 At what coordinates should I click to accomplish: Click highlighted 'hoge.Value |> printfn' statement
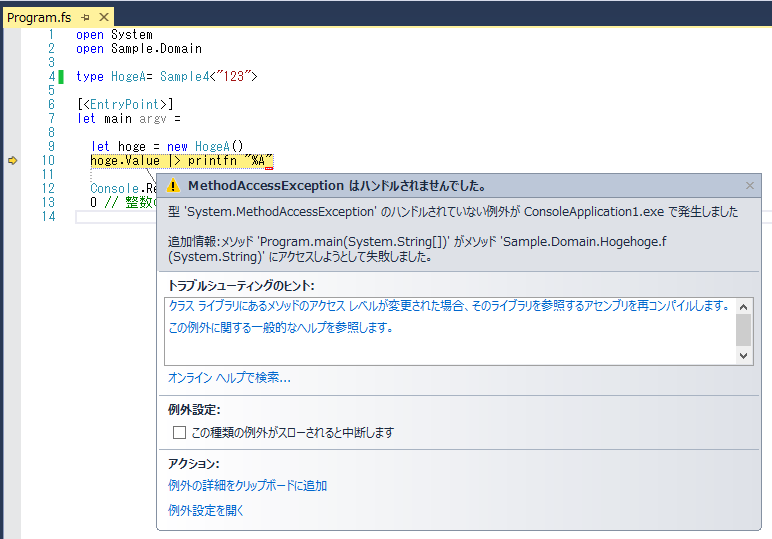(182, 160)
